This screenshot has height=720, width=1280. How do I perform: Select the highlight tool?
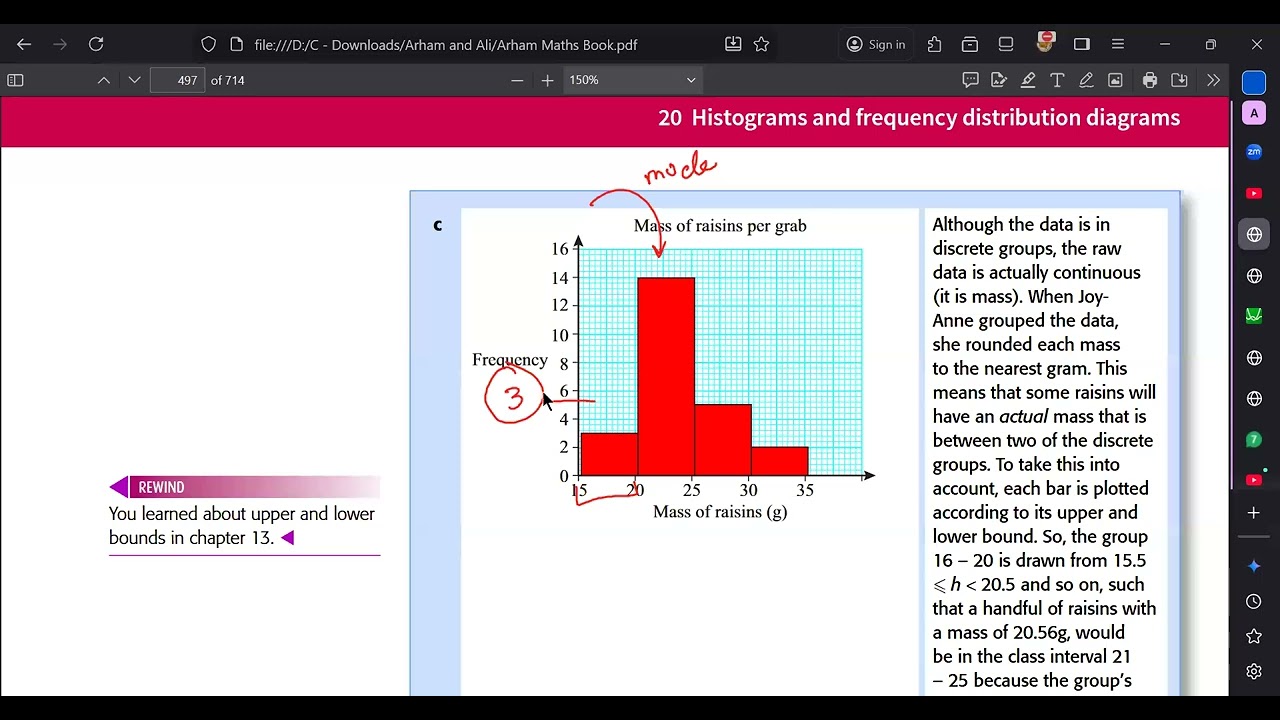pos(1027,80)
